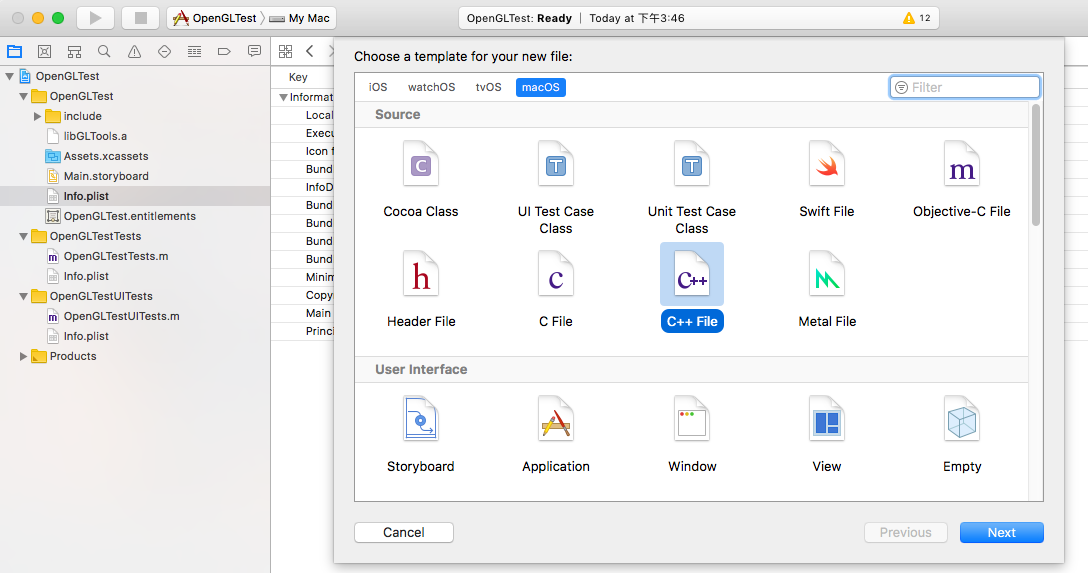Open the My Mac destination selector
Image resolution: width=1088 pixels, height=573 pixels.
[x=300, y=18]
